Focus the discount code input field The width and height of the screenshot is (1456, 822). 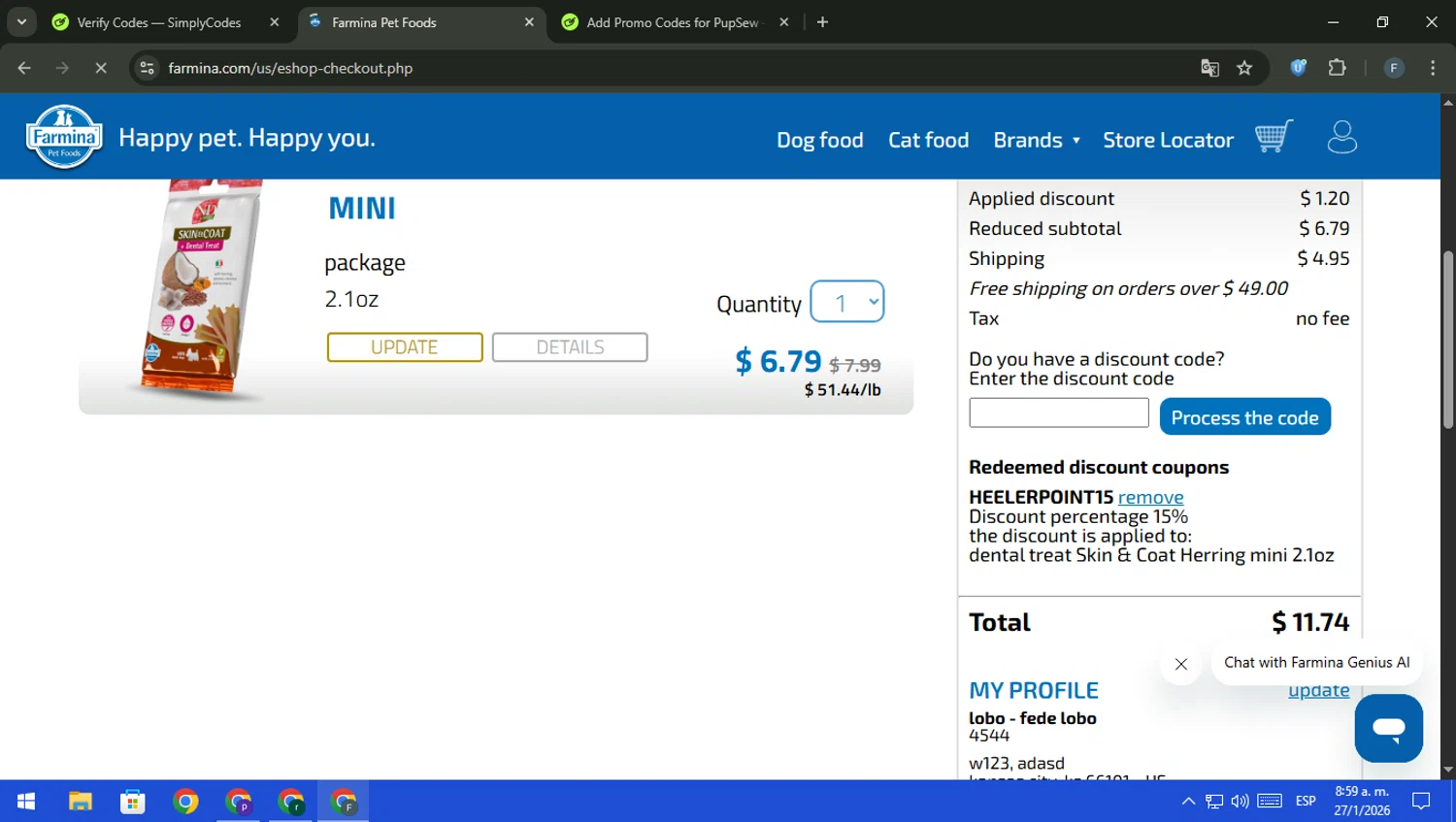click(x=1059, y=412)
